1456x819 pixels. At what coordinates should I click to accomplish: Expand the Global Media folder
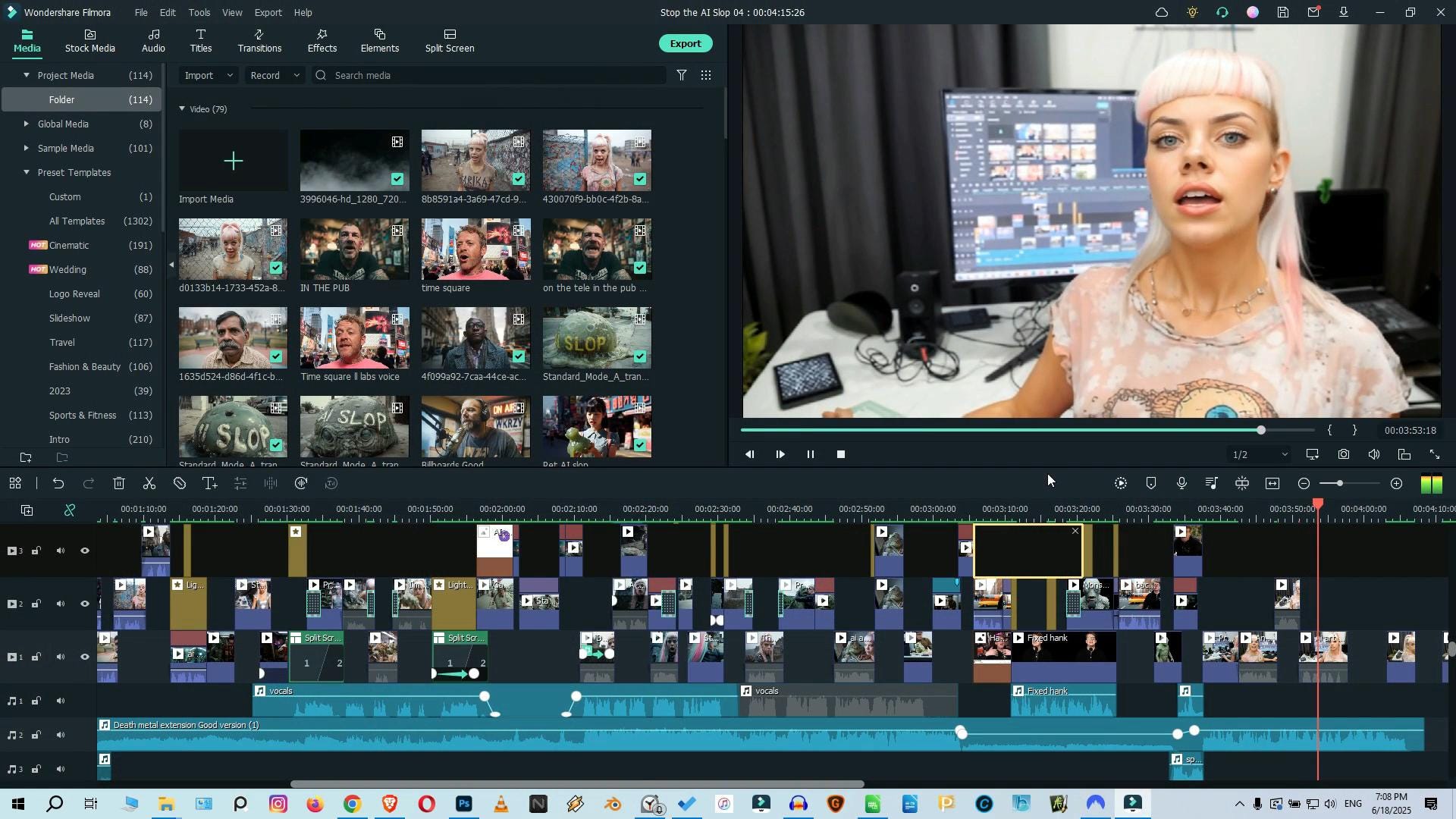pyautogui.click(x=27, y=124)
